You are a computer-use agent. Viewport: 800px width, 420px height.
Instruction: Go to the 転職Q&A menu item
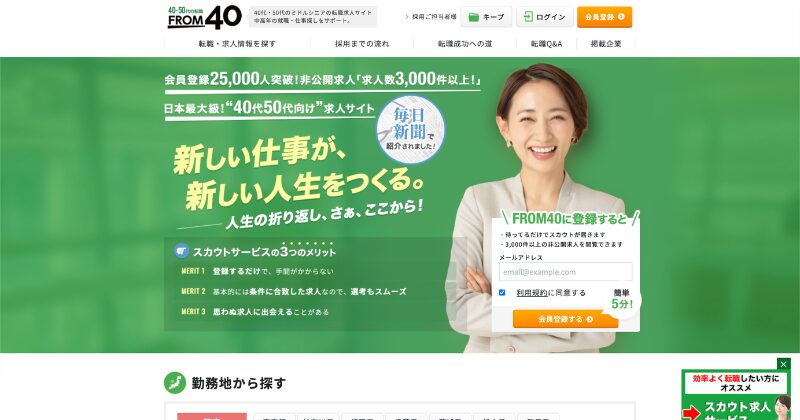pos(546,44)
